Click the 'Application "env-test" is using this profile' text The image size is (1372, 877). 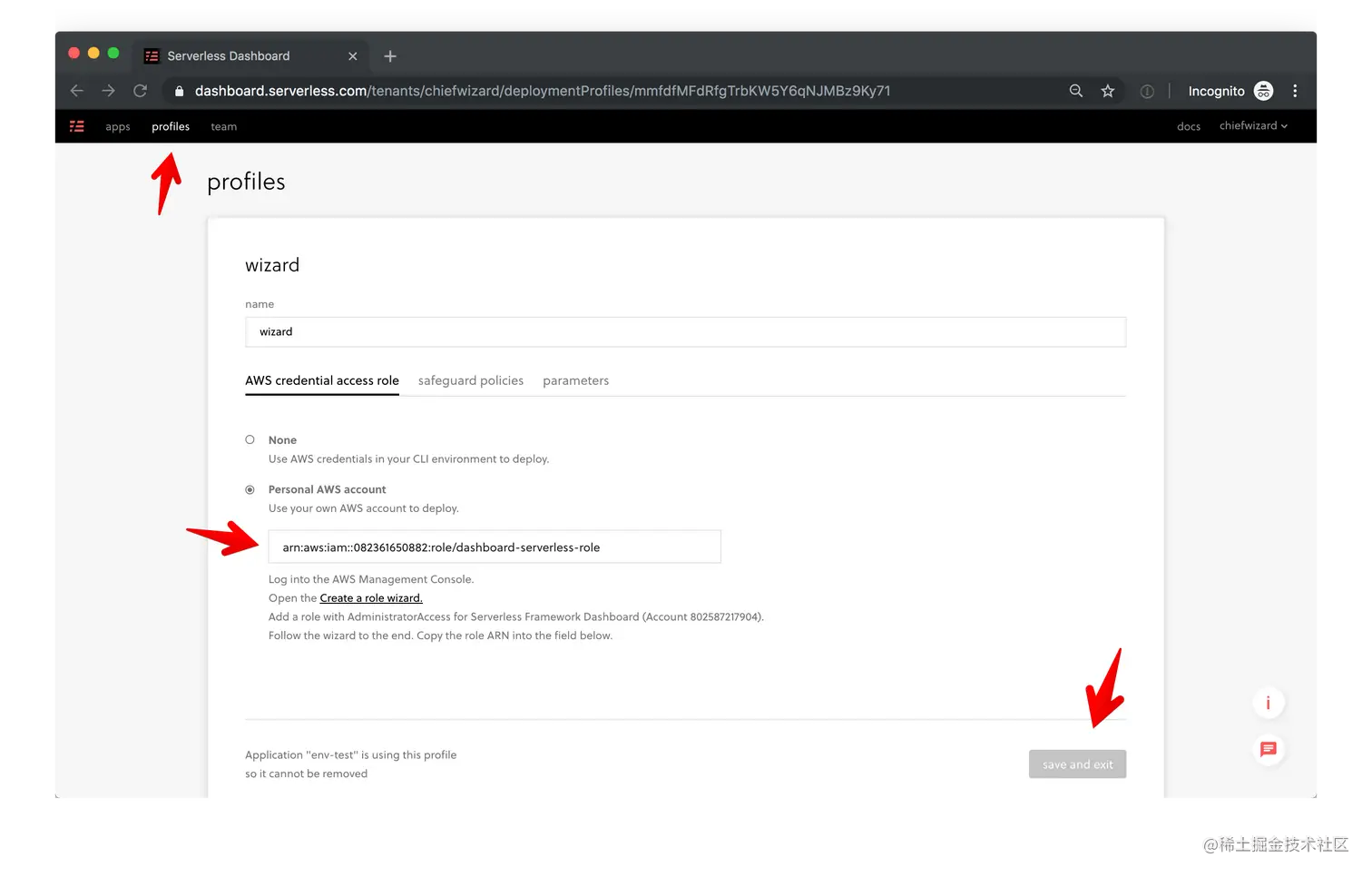(x=351, y=755)
